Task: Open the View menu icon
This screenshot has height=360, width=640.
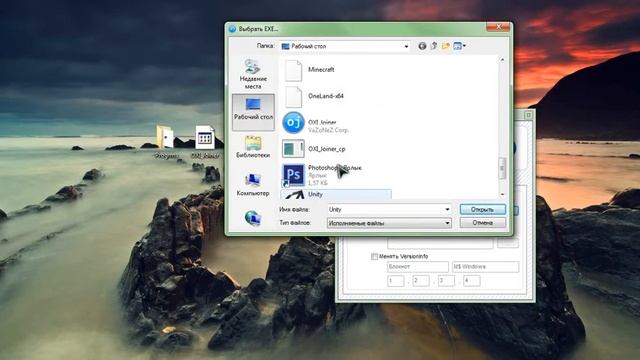Action: coord(459,46)
